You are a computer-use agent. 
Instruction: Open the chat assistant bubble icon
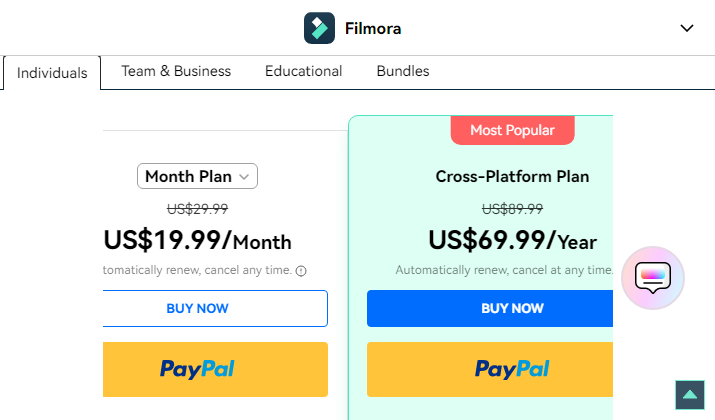click(653, 278)
